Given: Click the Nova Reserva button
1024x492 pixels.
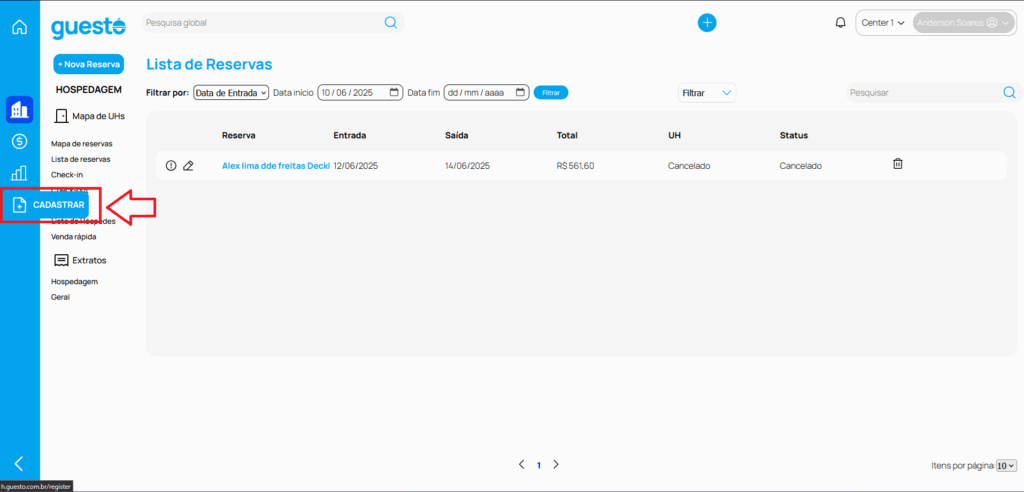Looking at the screenshot, I should click(x=89, y=64).
